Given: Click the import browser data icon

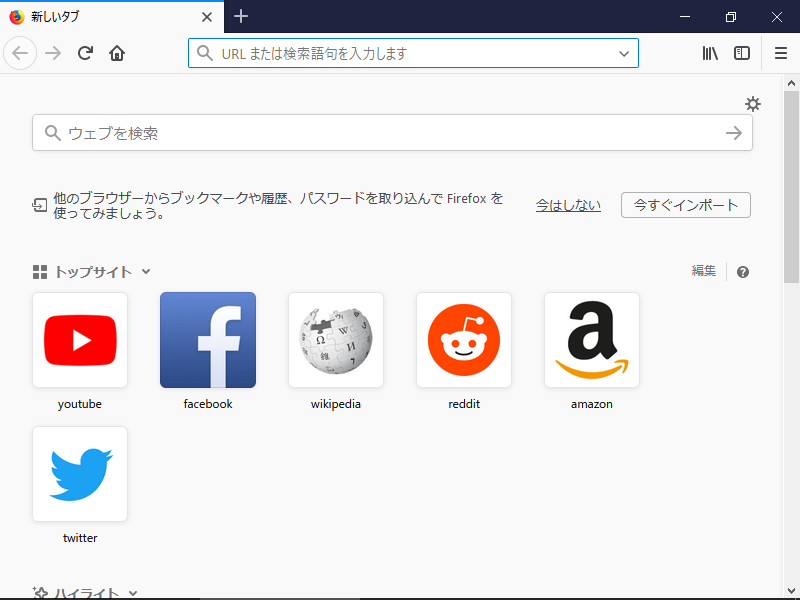Looking at the screenshot, I should [x=40, y=205].
